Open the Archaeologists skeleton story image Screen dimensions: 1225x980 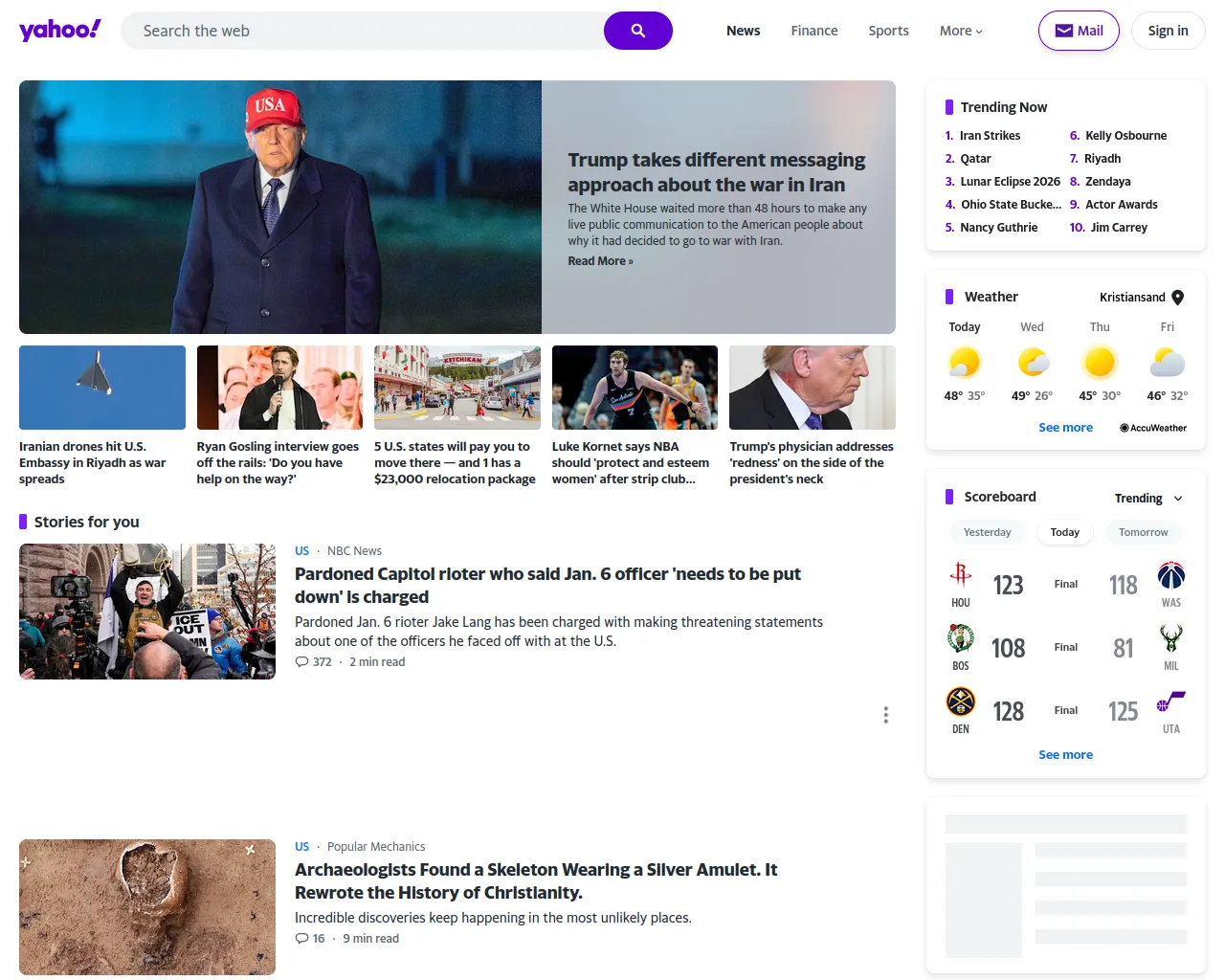[147, 907]
